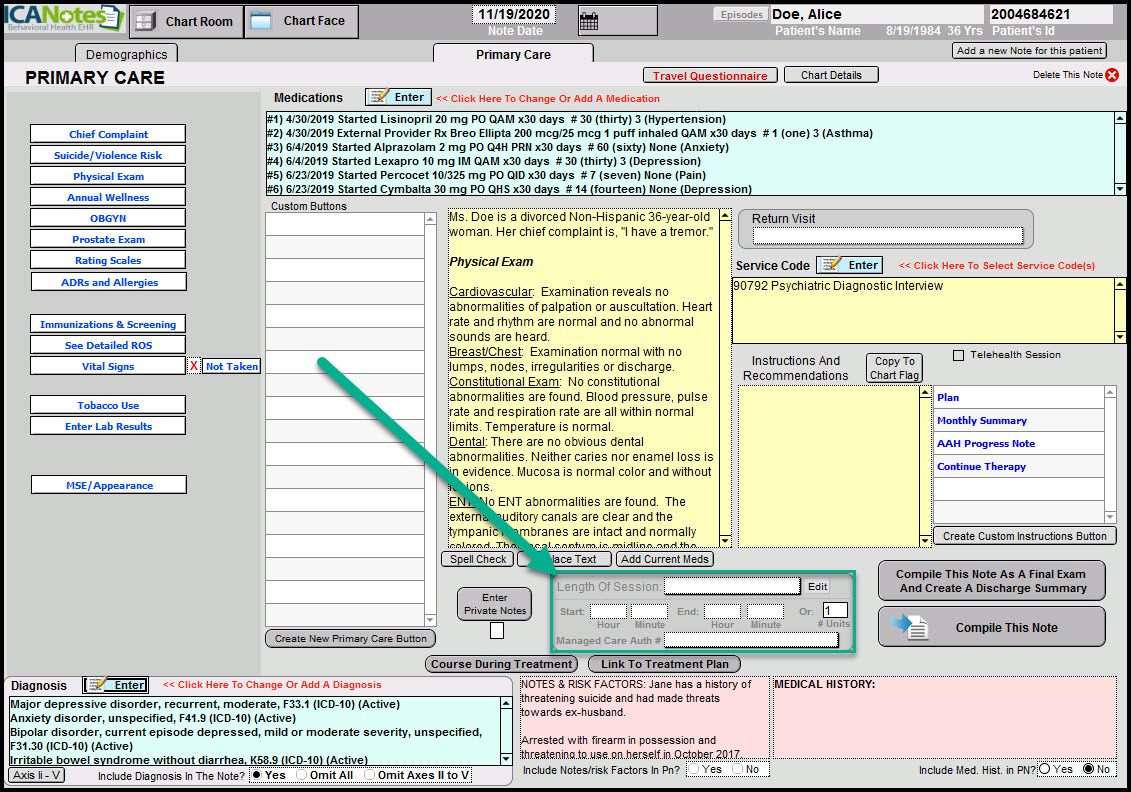The image size is (1131, 792).
Task: Click the Medications Enter pencil icon
Action: (x=380, y=97)
